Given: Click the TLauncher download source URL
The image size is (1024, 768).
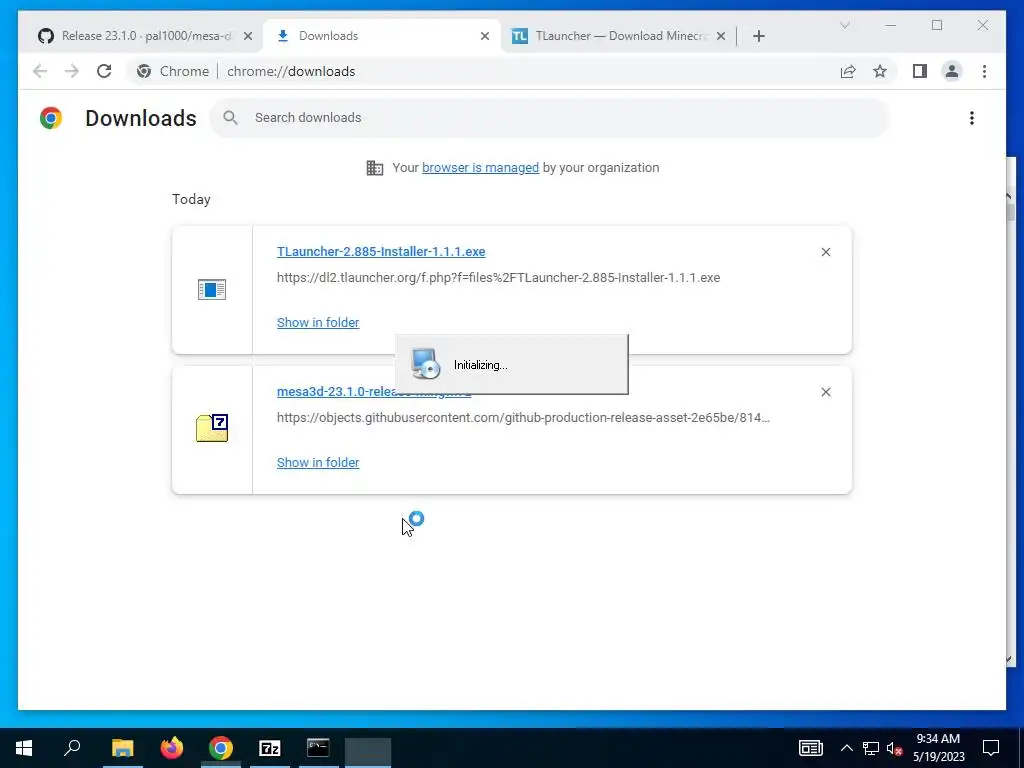Looking at the screenshot, I should 498,278.
